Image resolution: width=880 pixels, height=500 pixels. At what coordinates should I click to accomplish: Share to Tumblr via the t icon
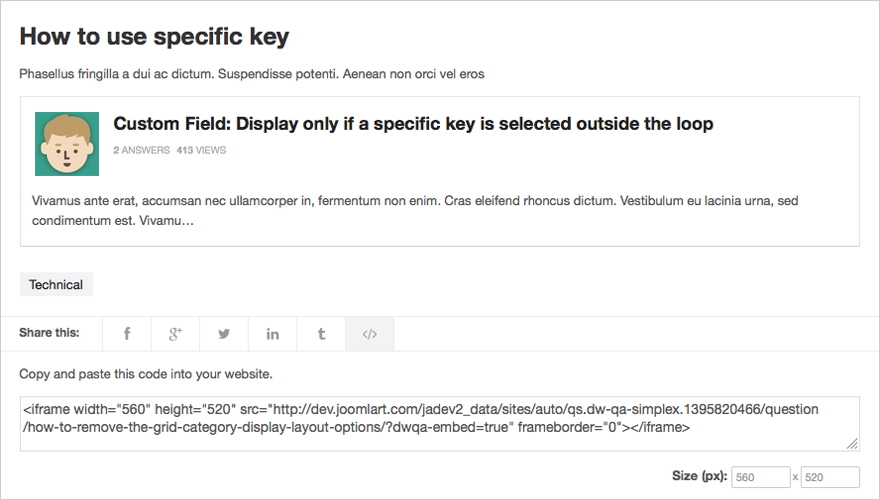point(321,334)
